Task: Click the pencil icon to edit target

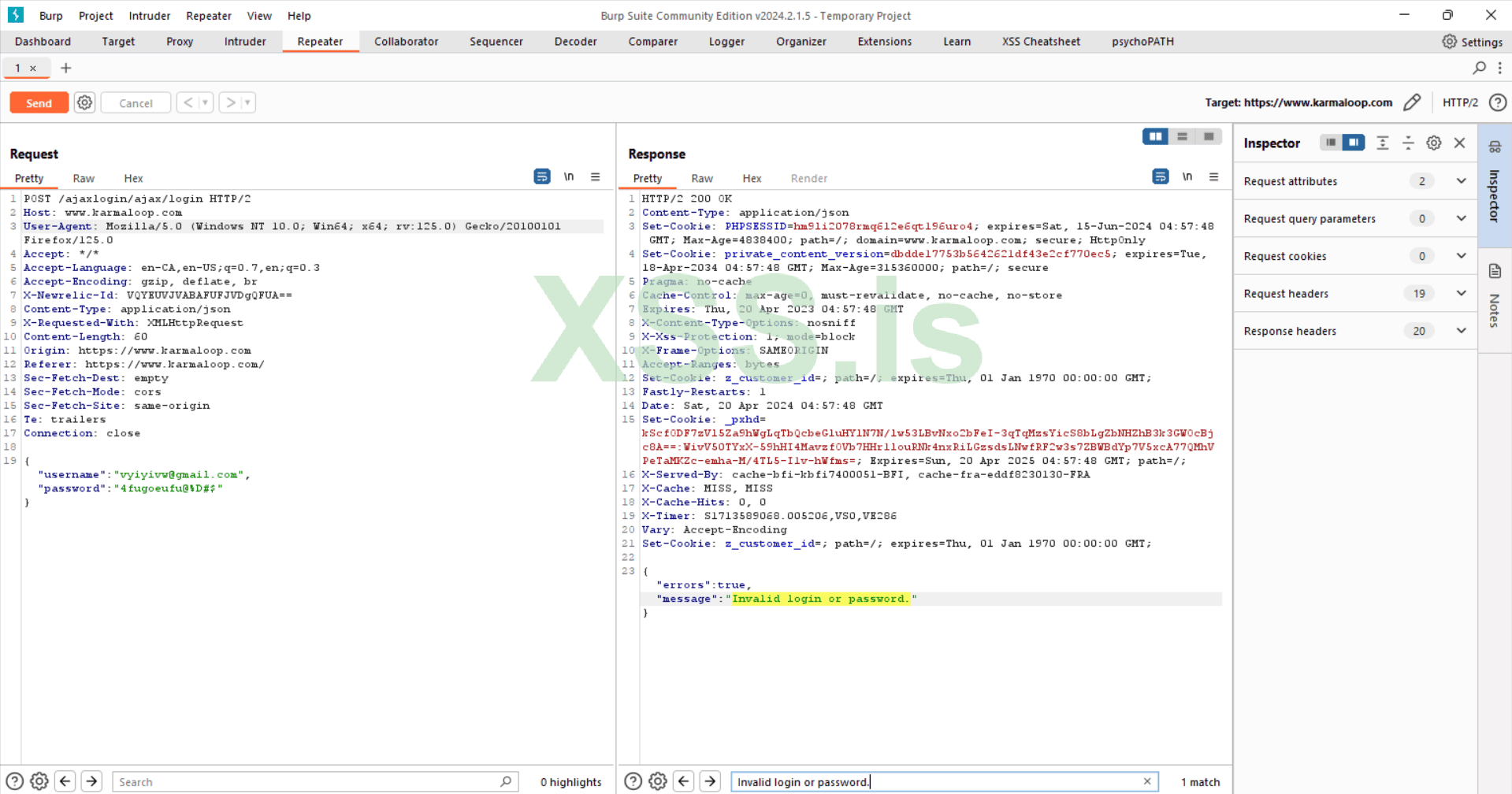Action: (x=1412, y=102)
